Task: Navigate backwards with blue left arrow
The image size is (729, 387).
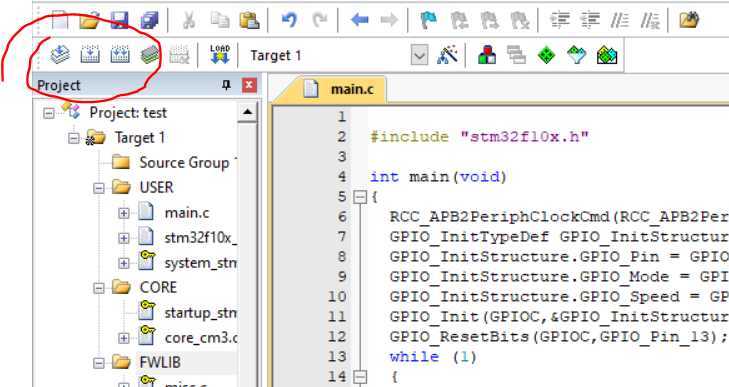Action: coord(360,20)
